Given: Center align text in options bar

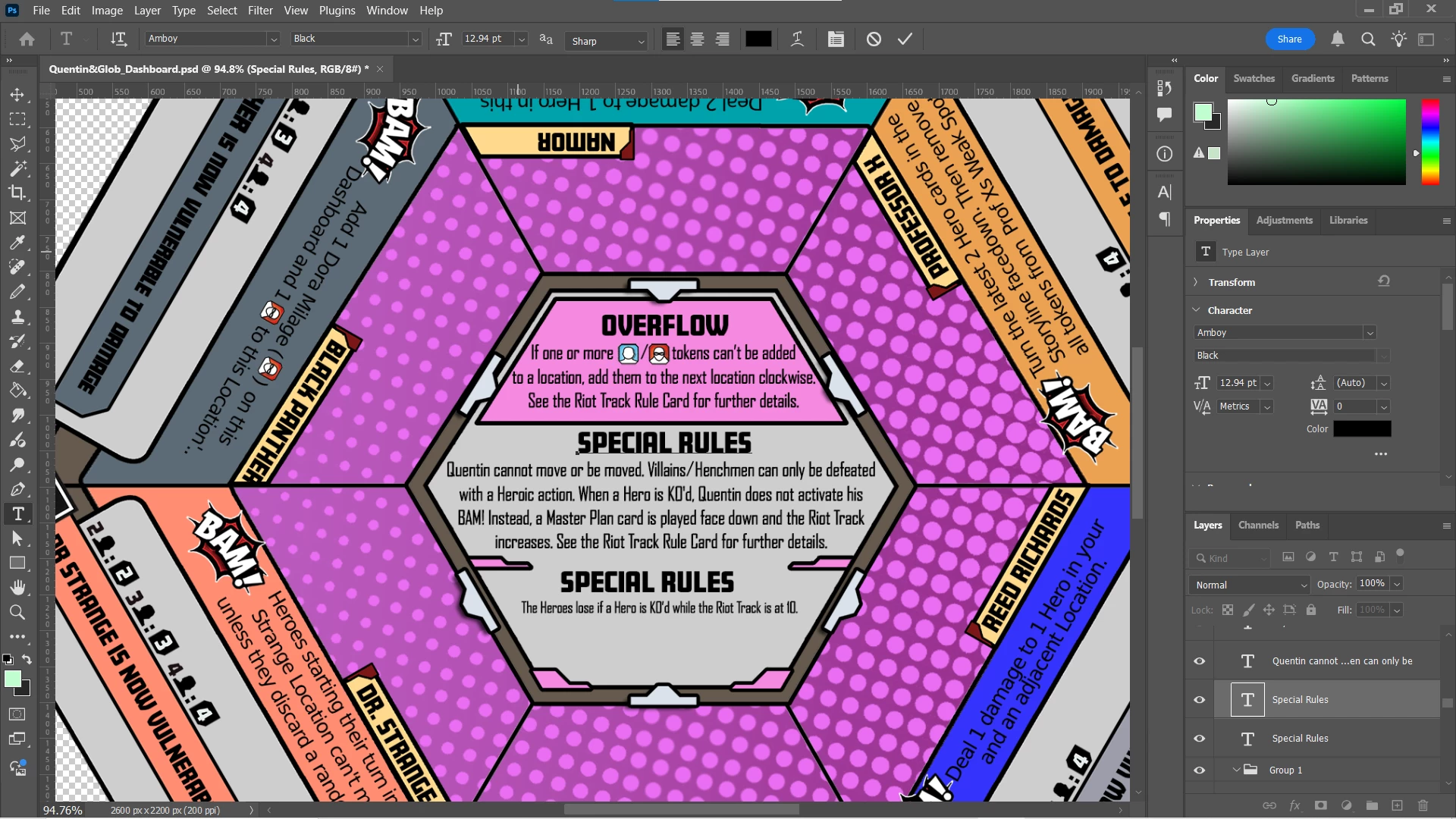Looking at the screenshot, I should (x=697, y=39).
